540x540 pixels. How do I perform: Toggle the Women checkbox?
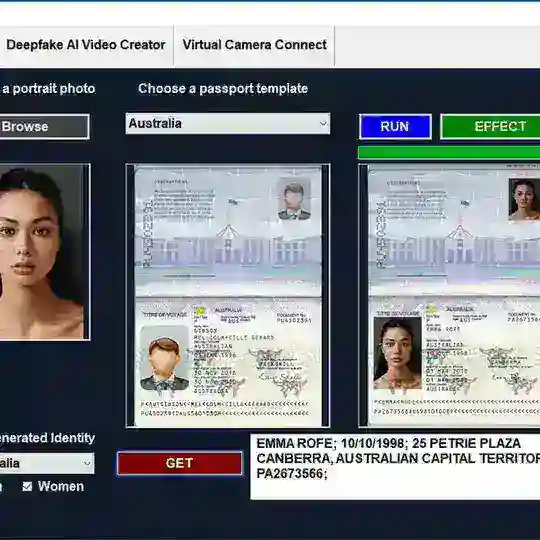[x=27, y=487]
